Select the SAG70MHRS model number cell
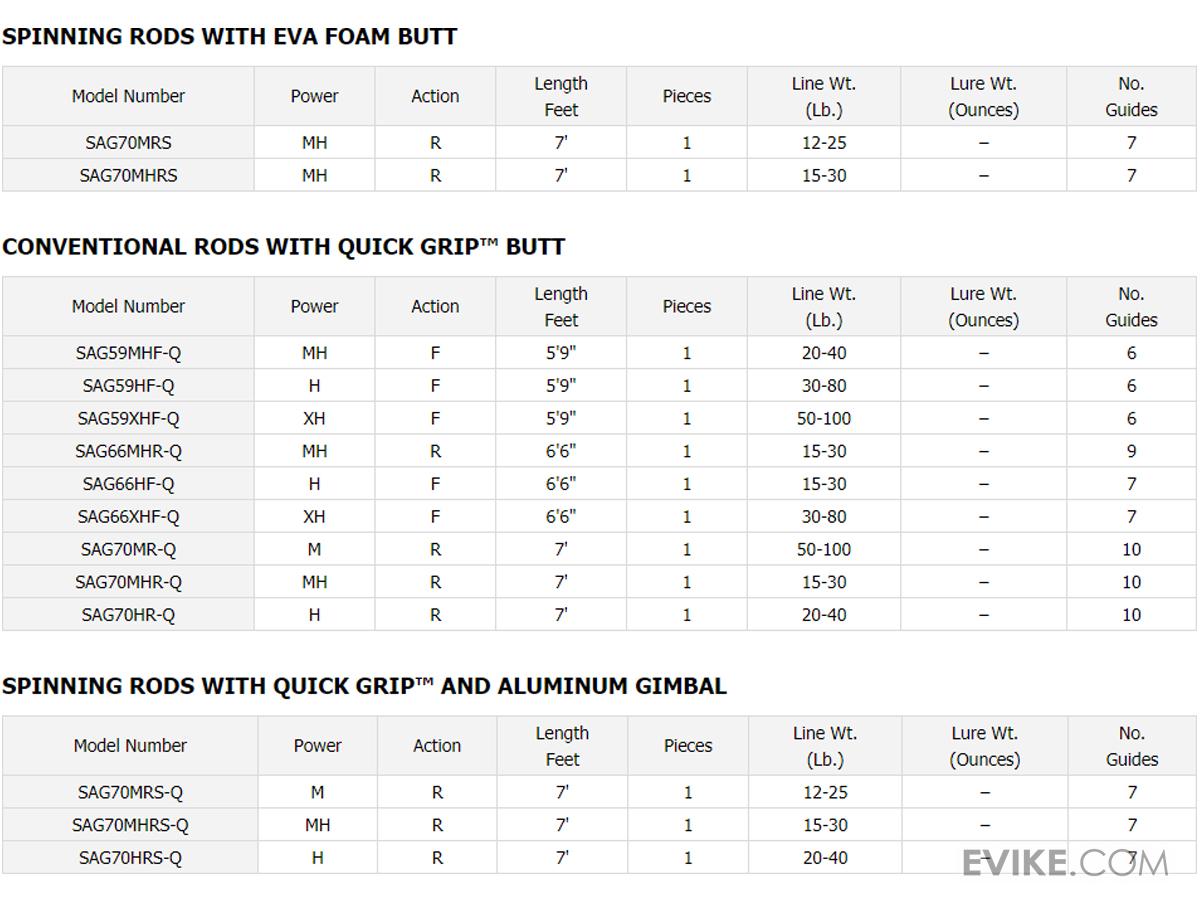The height and width of the screenshot is (900, 1200). (x=128, y=175)
